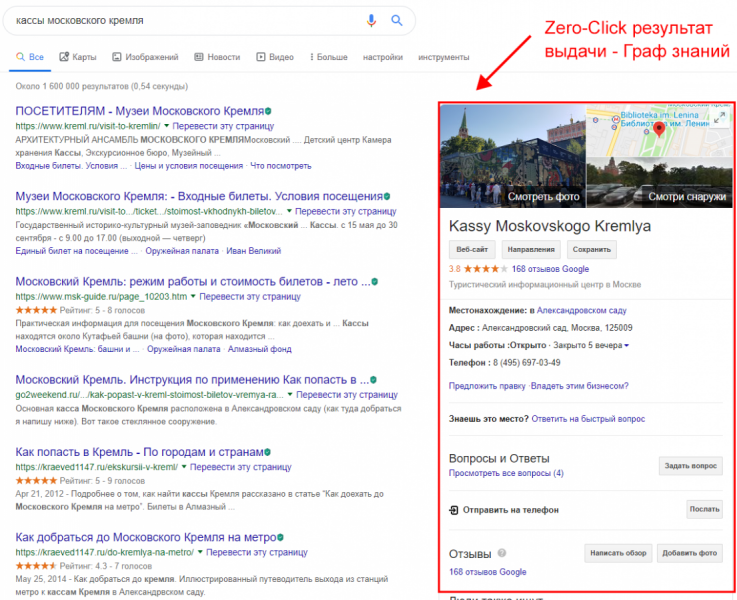
Task: Click the shield icon next to the msk-guide result title
Action: tap(375, 281)
